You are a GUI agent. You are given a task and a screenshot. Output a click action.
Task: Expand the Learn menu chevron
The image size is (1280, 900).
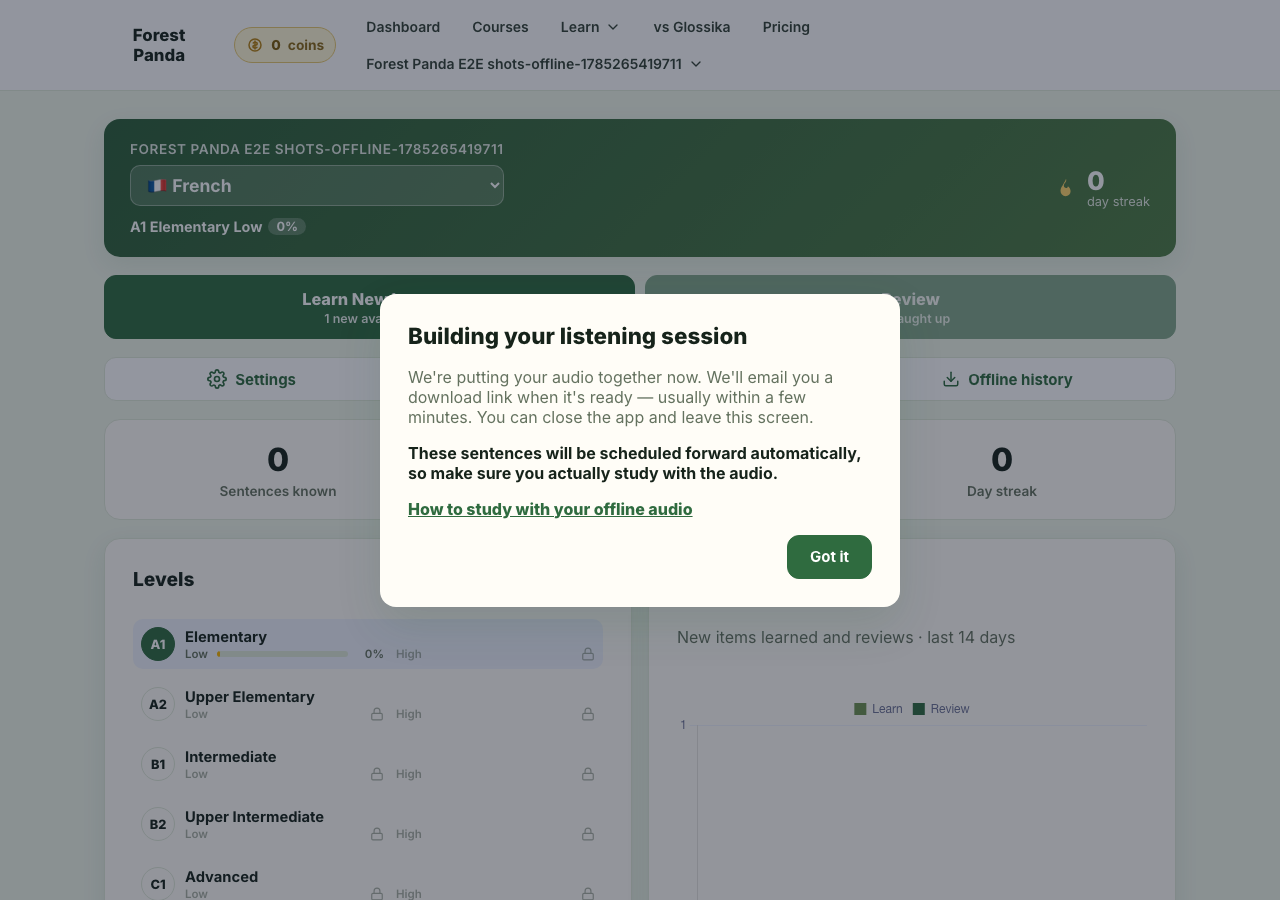tap(613, 27)
